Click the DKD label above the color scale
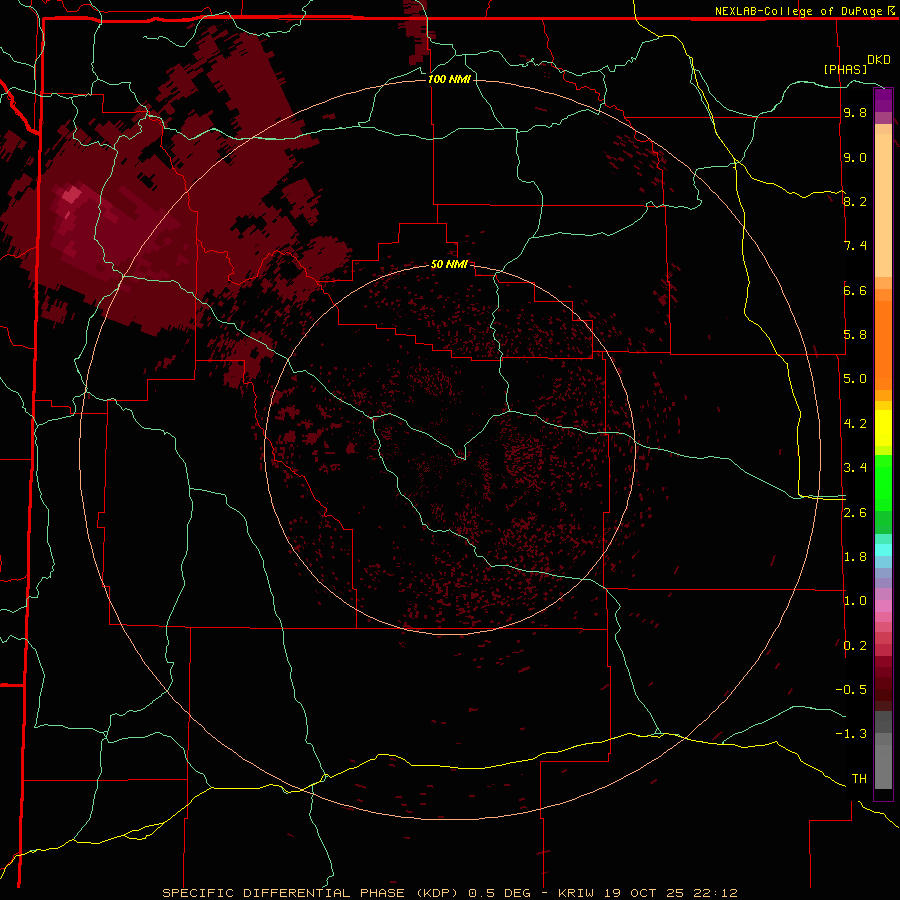 (879, 60)
